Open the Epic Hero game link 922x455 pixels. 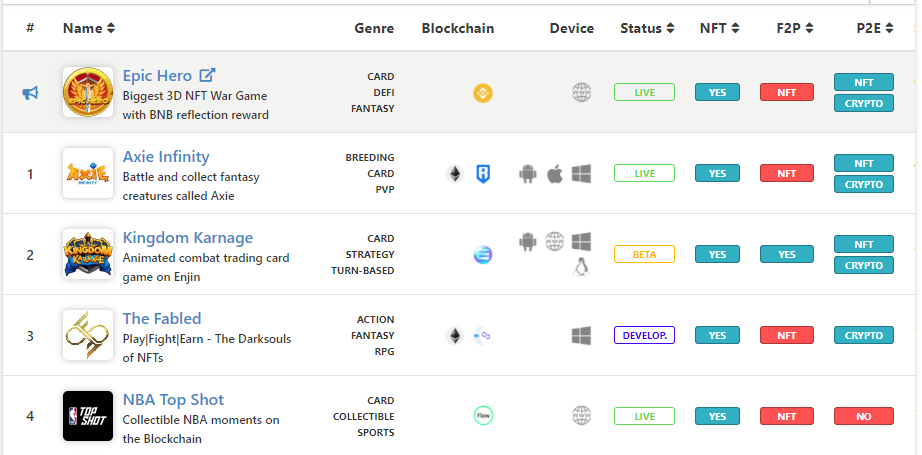[x=157, y=76]
